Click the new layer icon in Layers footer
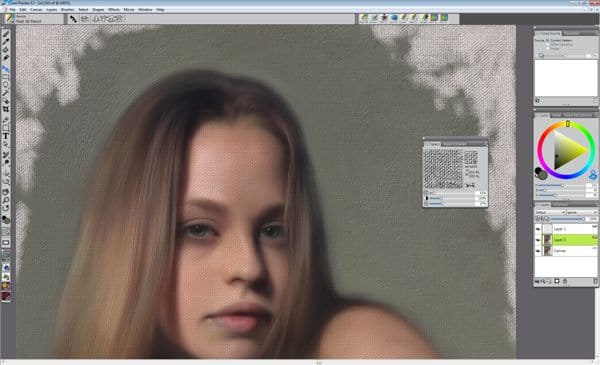Screen dimensions: 600x365 (x=557, y=281)
